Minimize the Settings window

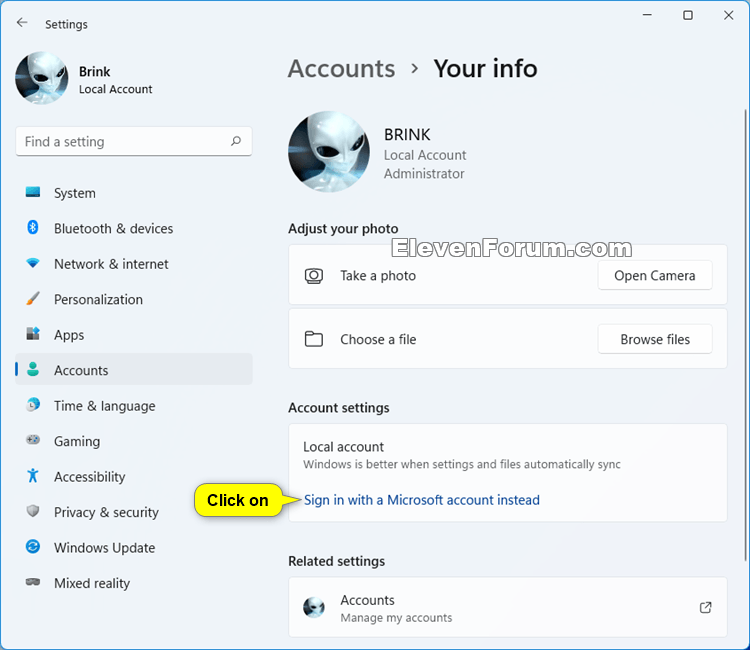pos(647,15)
